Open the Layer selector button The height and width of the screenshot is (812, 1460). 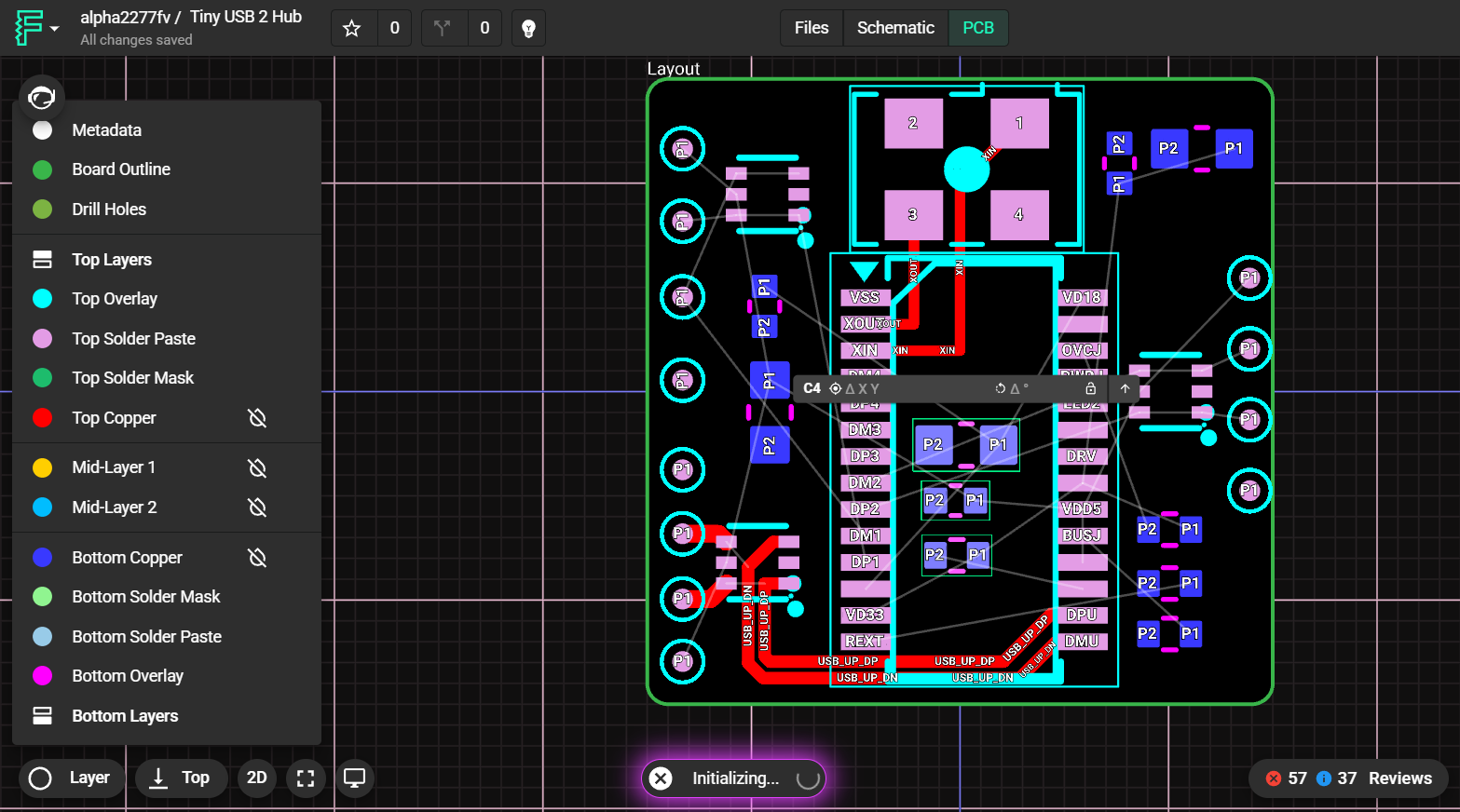click(72, 778)
